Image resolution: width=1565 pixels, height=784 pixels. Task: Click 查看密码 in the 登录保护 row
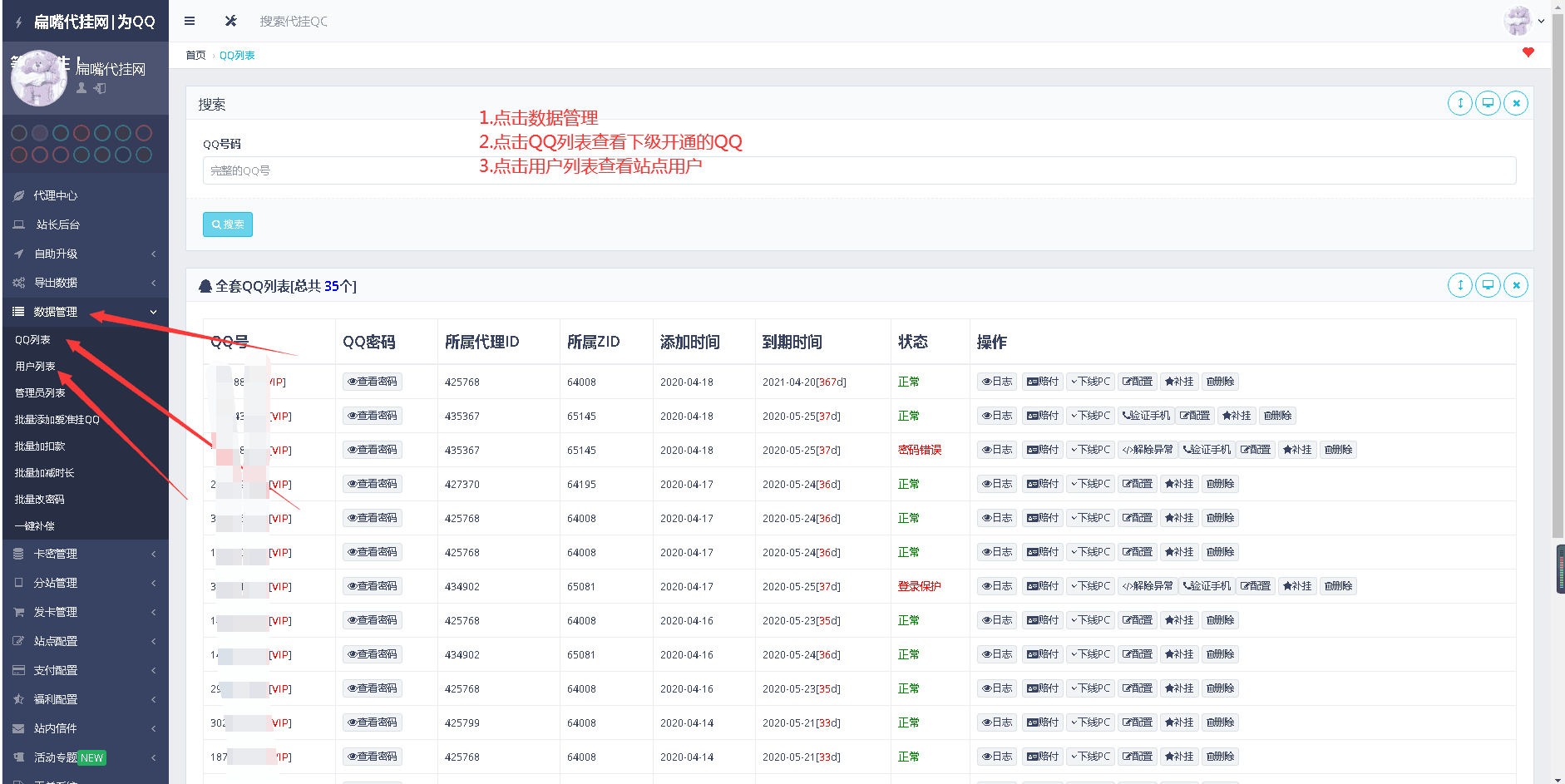373,586
